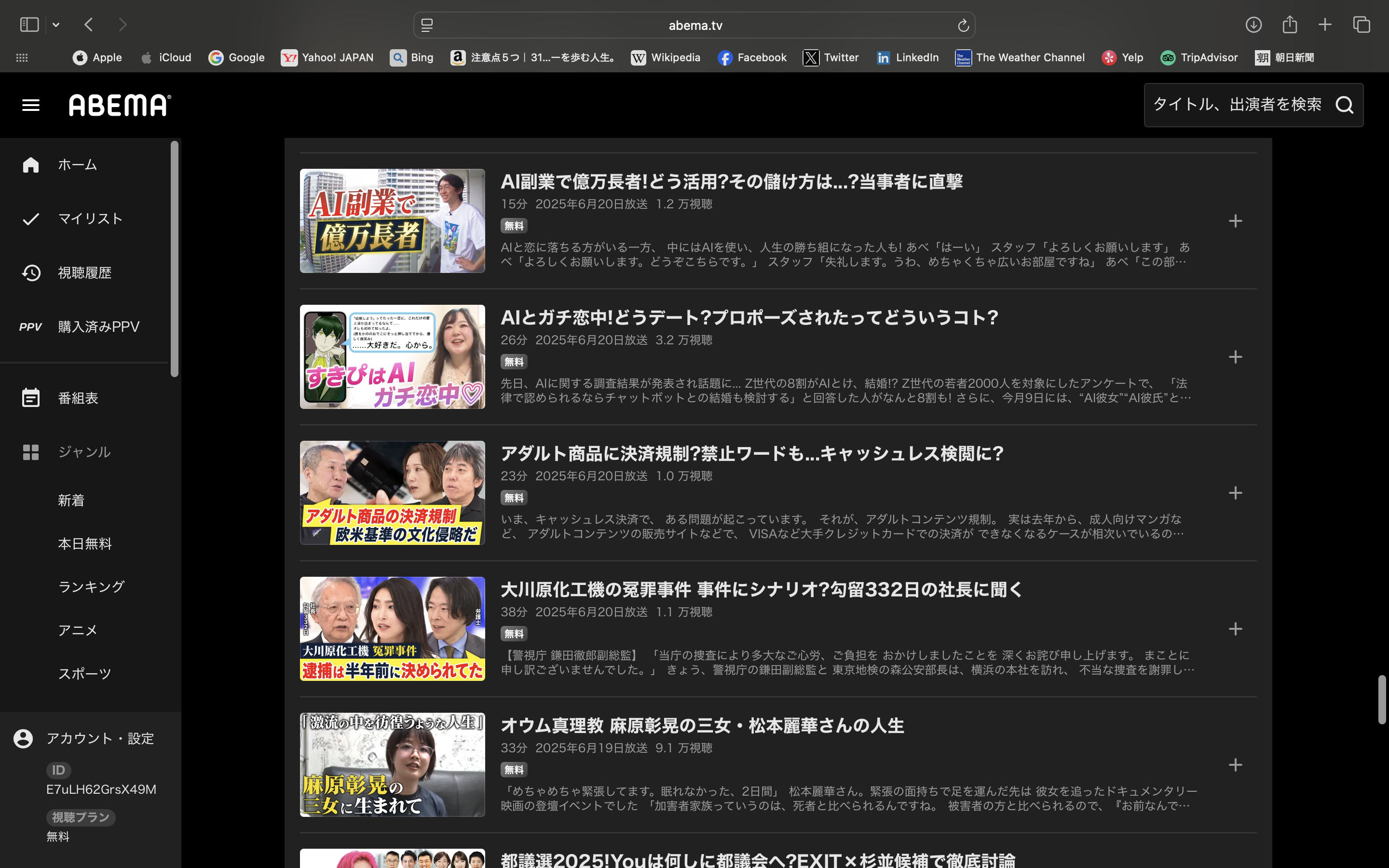Select the アニメ genre link
Screen dimensions: 1389x868
[x=78, y=630]
